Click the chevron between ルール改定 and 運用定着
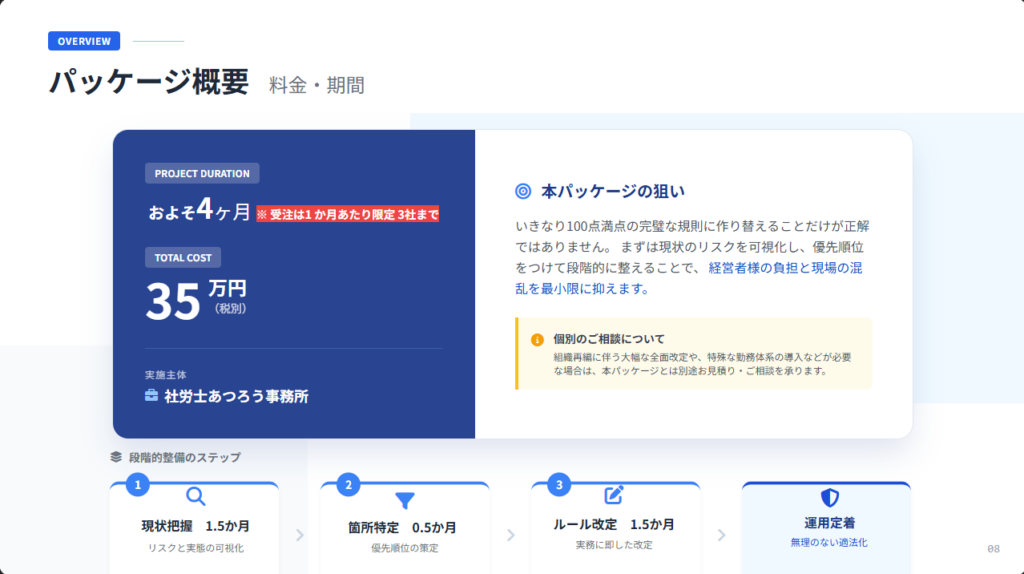This screenshot has height=574, width=1024. tap(721, 535)
